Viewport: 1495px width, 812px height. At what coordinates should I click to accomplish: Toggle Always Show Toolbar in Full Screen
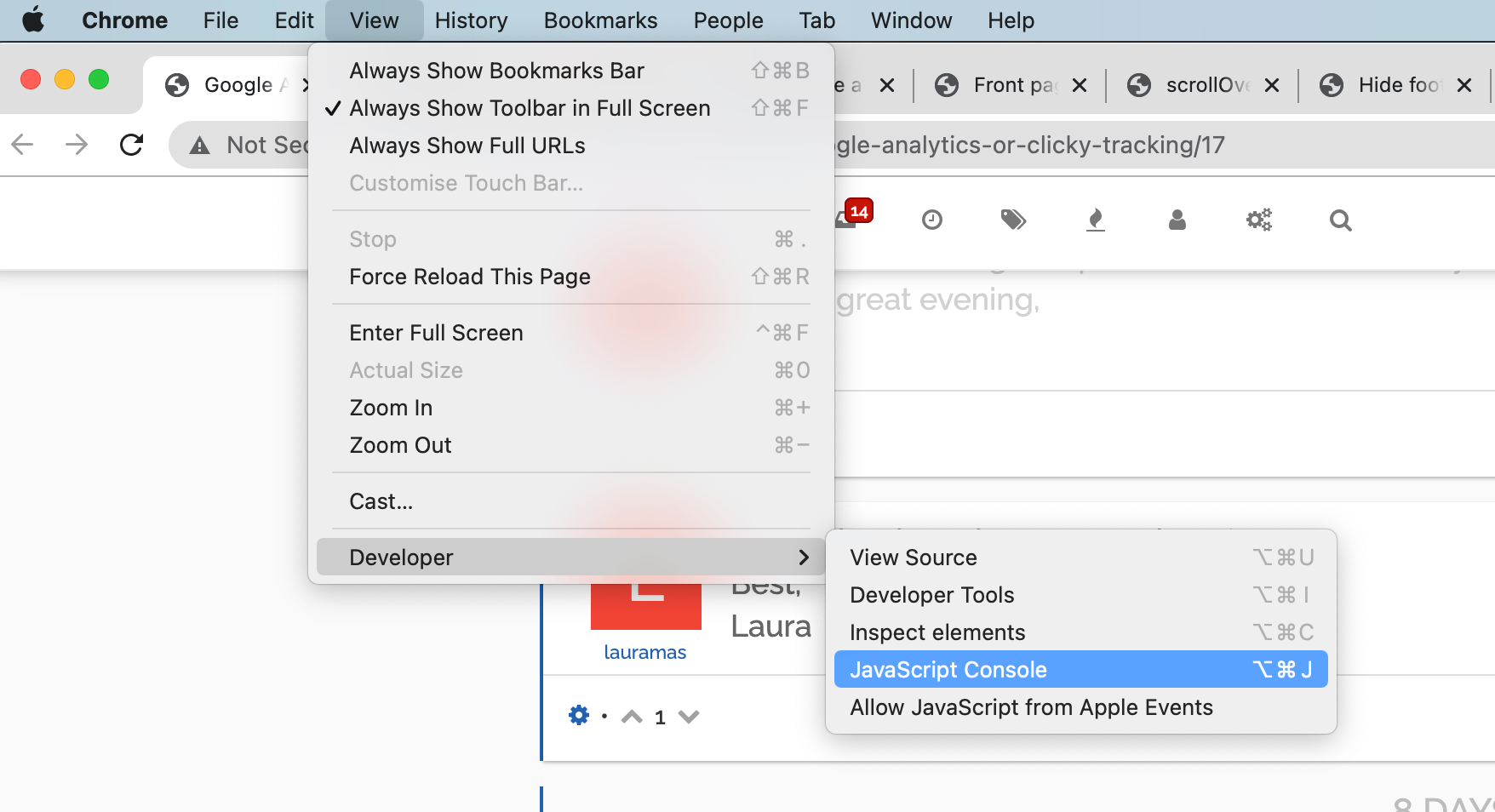coord(530,108)
